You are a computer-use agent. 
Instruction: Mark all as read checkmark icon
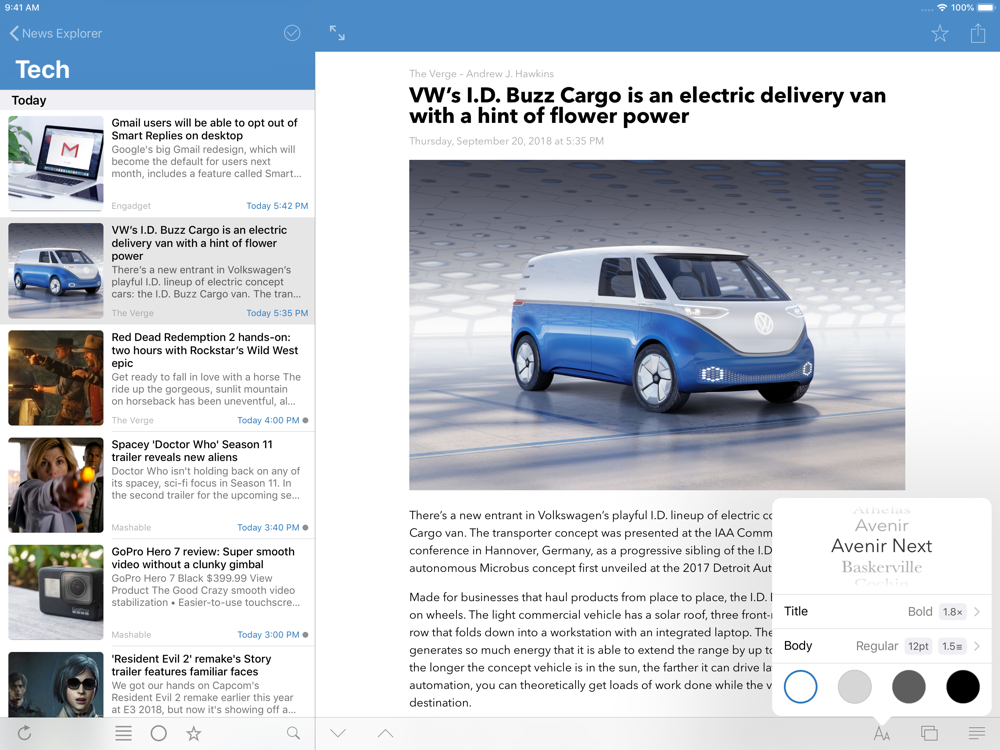(x=292, y=33)
